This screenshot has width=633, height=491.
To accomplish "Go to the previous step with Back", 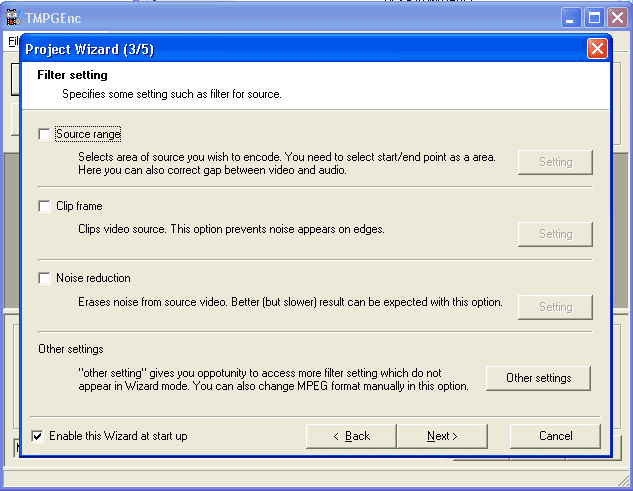I will pyautogui.click(x=351, y=436).
